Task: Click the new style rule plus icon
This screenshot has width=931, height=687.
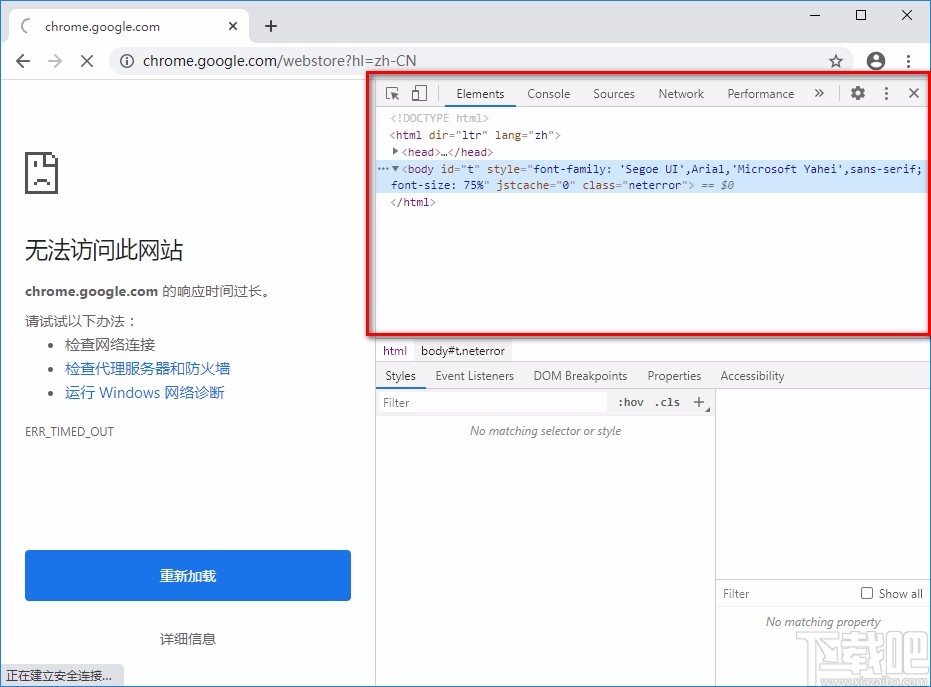Action: tap(700, 402)
